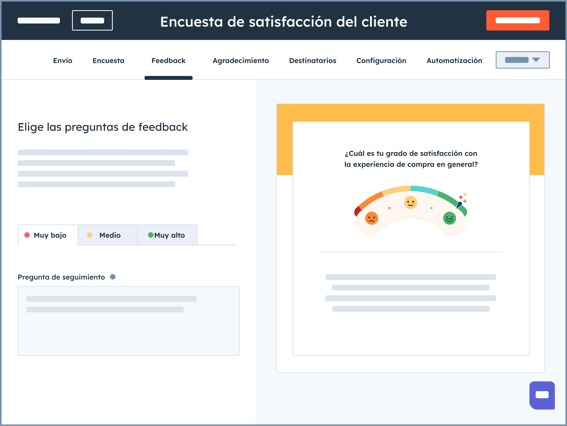This screenshot has height=426, width=567.
Task: Click the red dot on Muy bajo
Action: pos(27,235)
